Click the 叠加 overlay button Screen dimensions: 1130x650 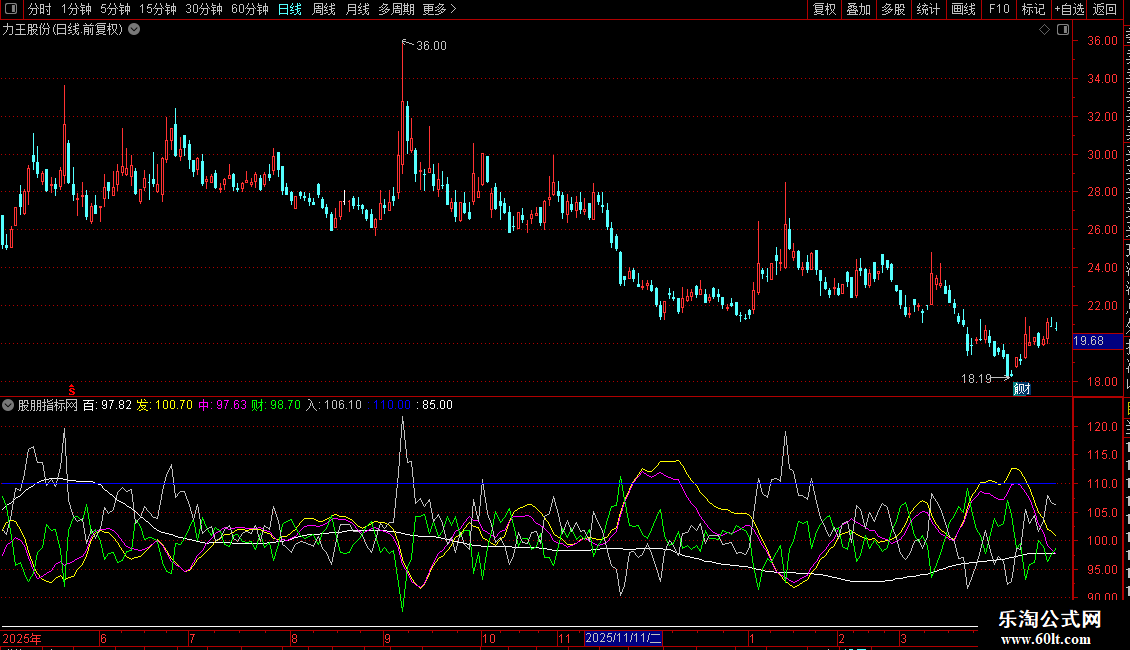(858, 9)
